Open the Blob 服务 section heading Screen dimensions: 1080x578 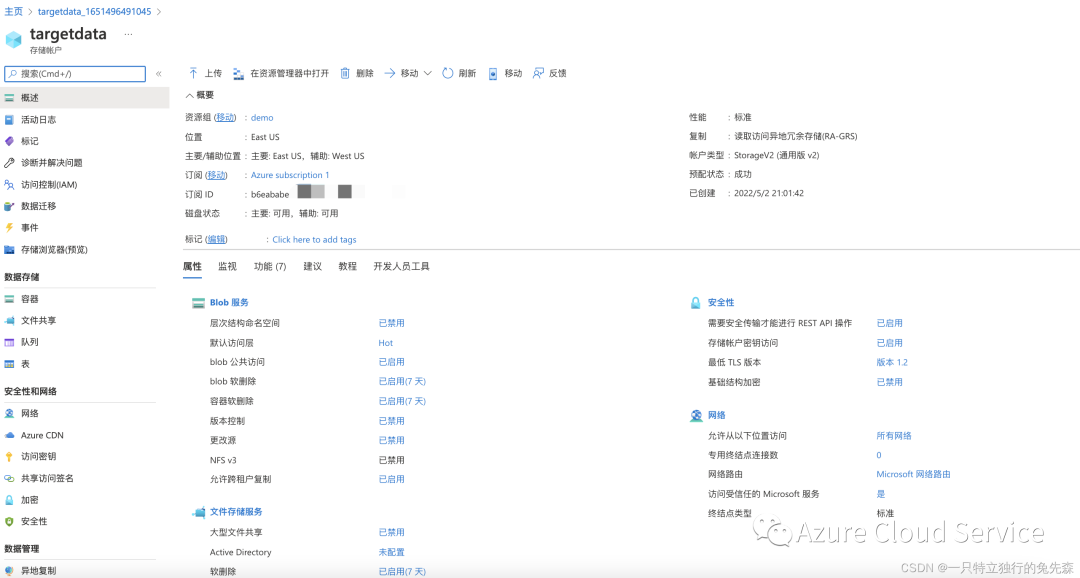pos(229,302)
